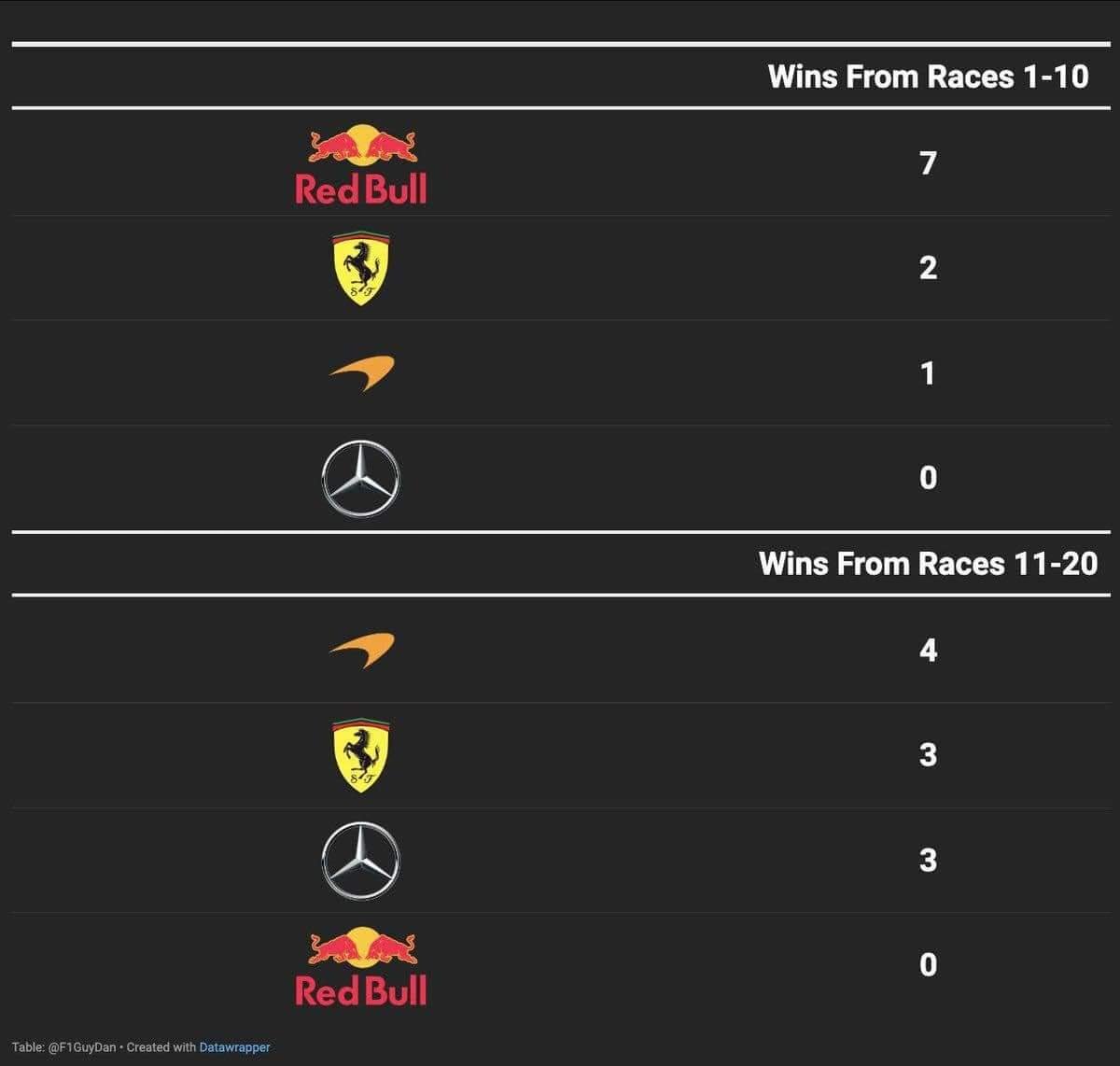The width and height of the screenshot is (1120, 1066).
Task: Click the Wins From Races 1-10 header
Action: pos(929,77)
